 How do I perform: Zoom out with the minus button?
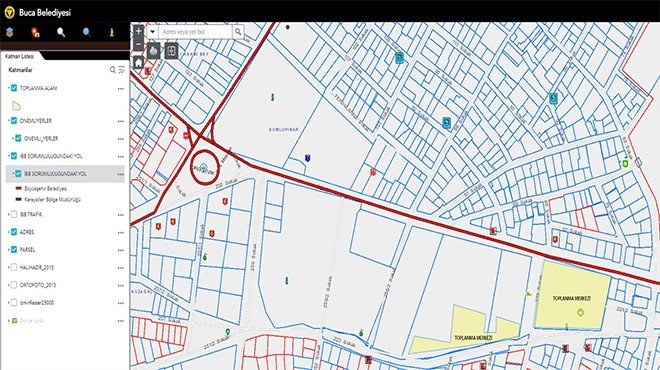(x=138, y=44)
